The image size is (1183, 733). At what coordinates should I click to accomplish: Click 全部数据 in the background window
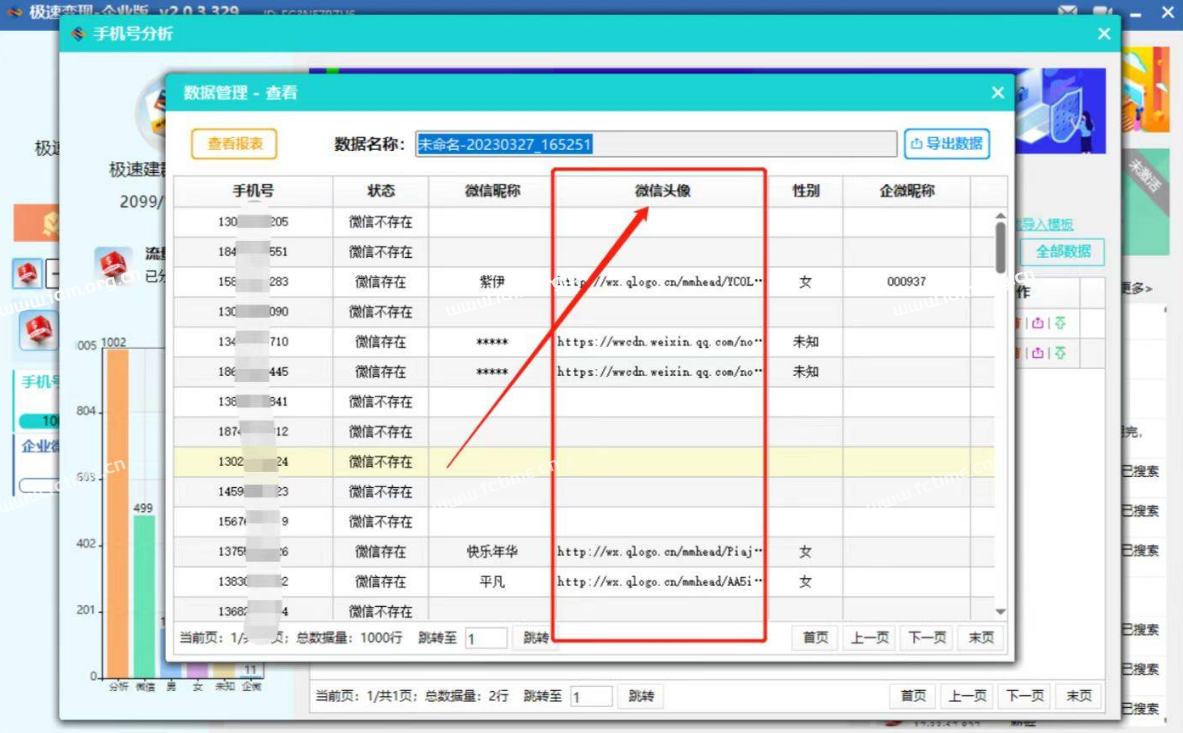coord(1062,251)
